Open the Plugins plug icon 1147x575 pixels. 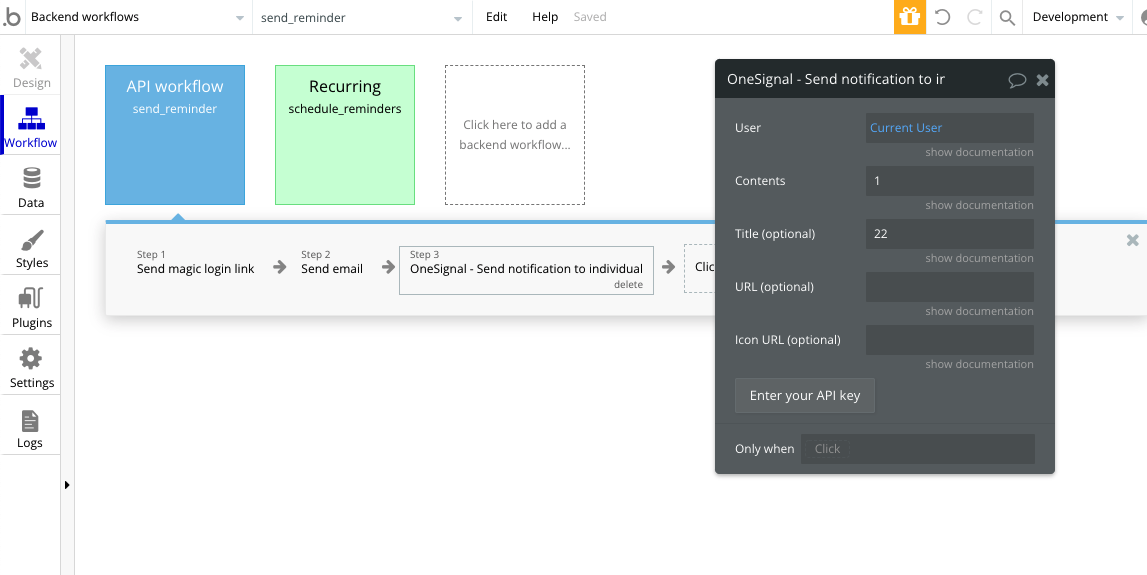pos(31,298)
